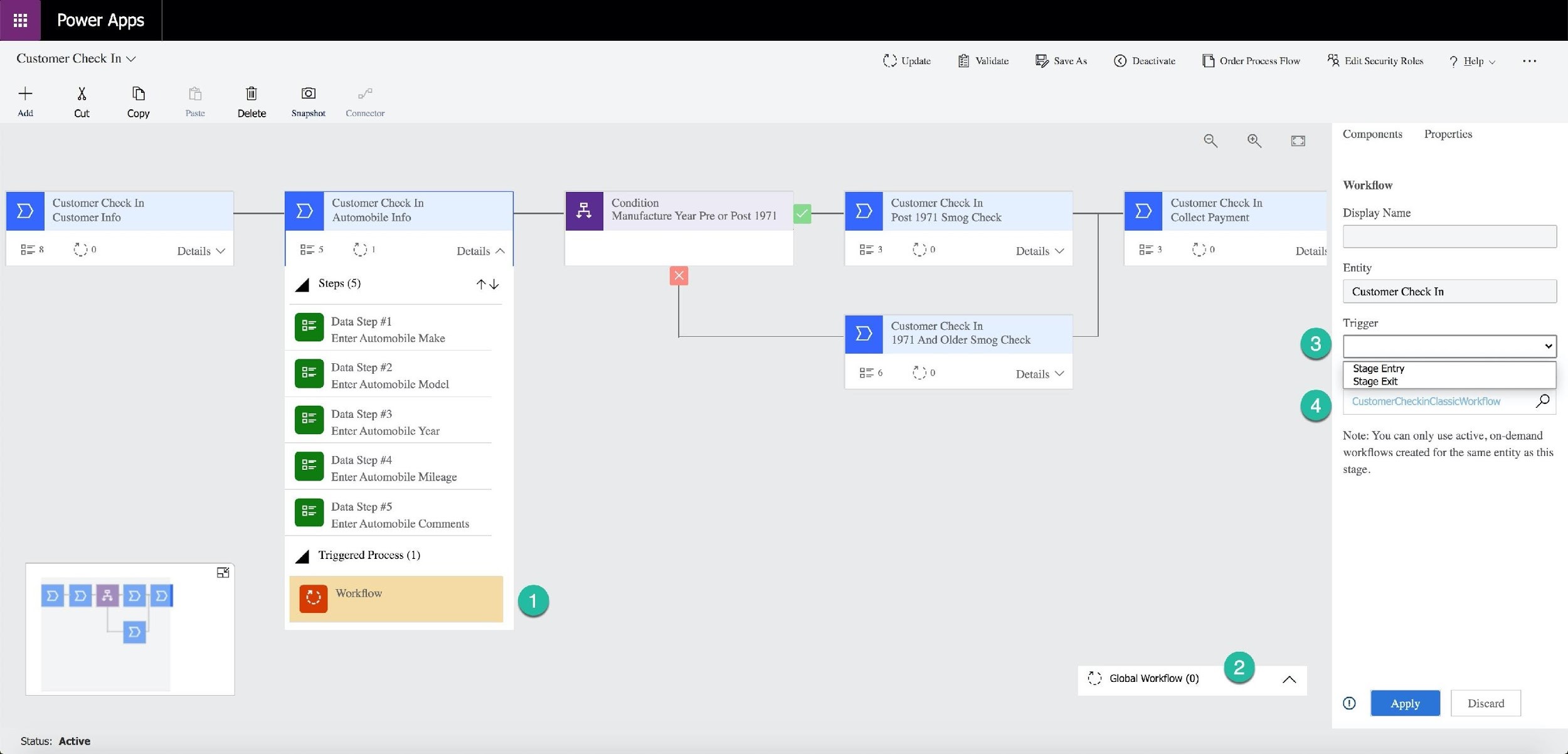Click Validate in the command bar
Screen dimensions: 1568x754
983,61
